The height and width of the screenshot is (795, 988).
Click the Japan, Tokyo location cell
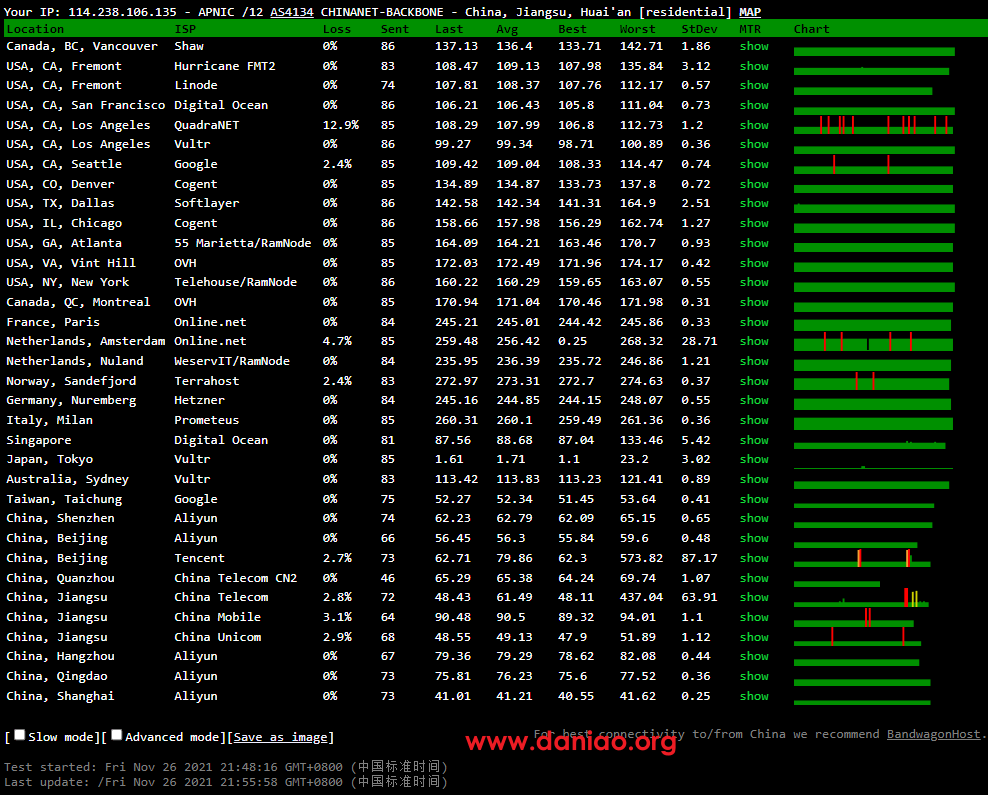pyautogui.click(x=50, y=459)
